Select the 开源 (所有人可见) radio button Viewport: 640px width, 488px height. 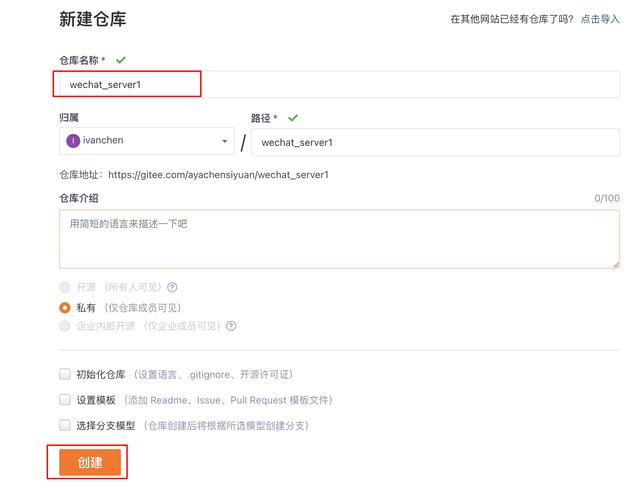(x=65, y=287)
